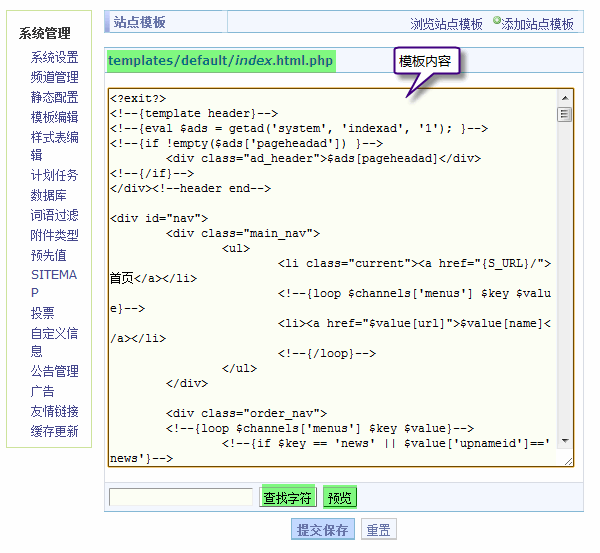Open 浏览站点模板 link
Screen dimensions: 600x553
pos(446,24)
